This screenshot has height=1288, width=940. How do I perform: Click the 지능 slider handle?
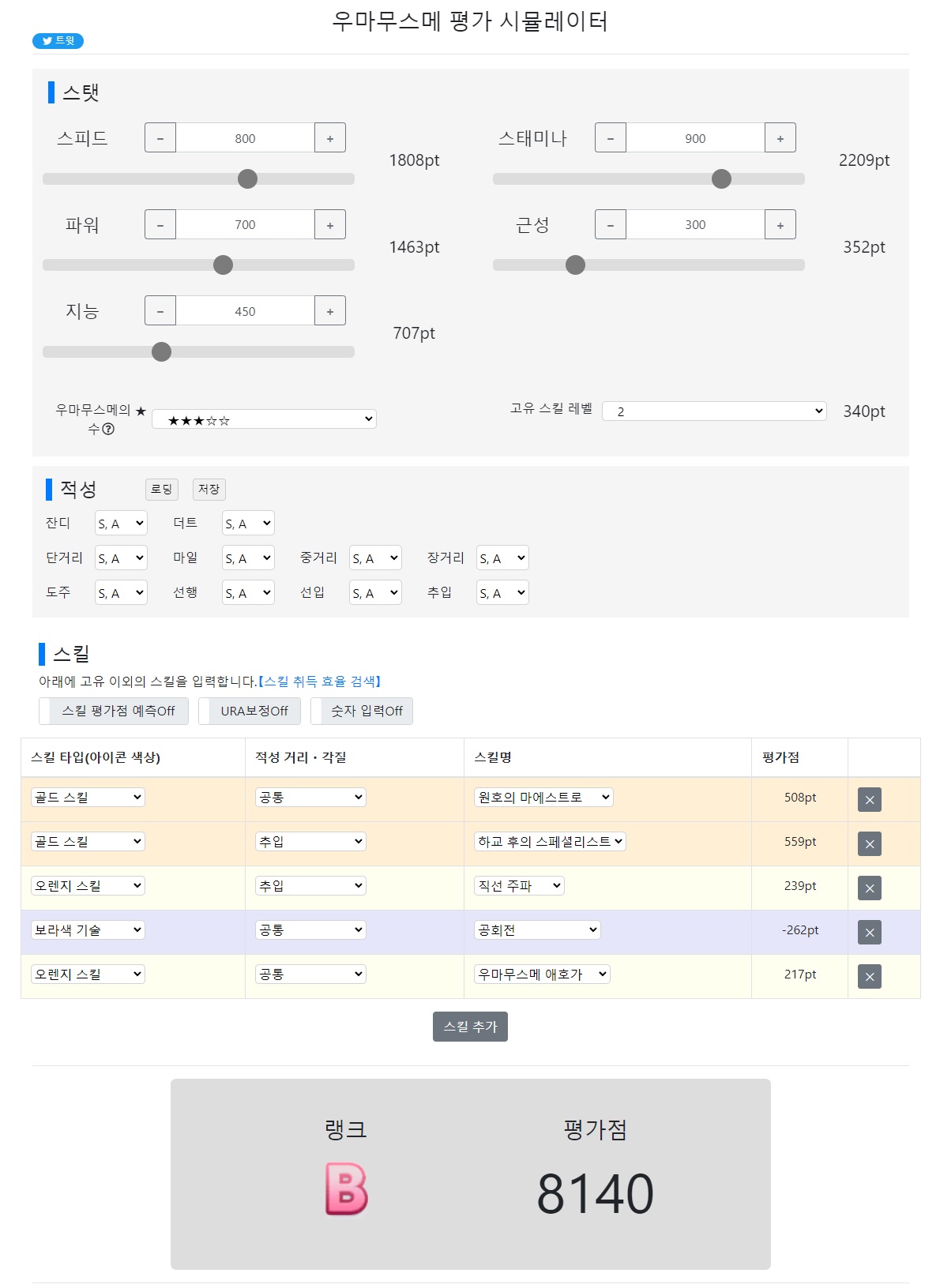pos(162,352)
